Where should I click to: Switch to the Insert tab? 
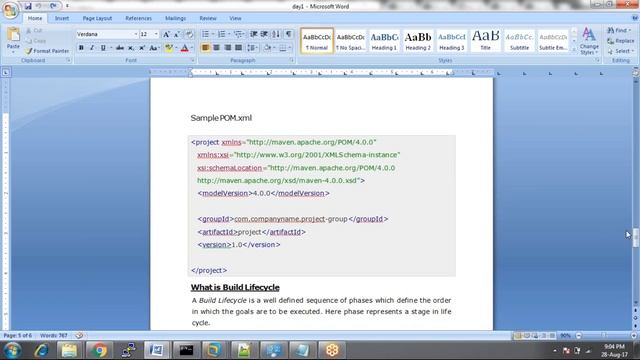click(62, 18)
